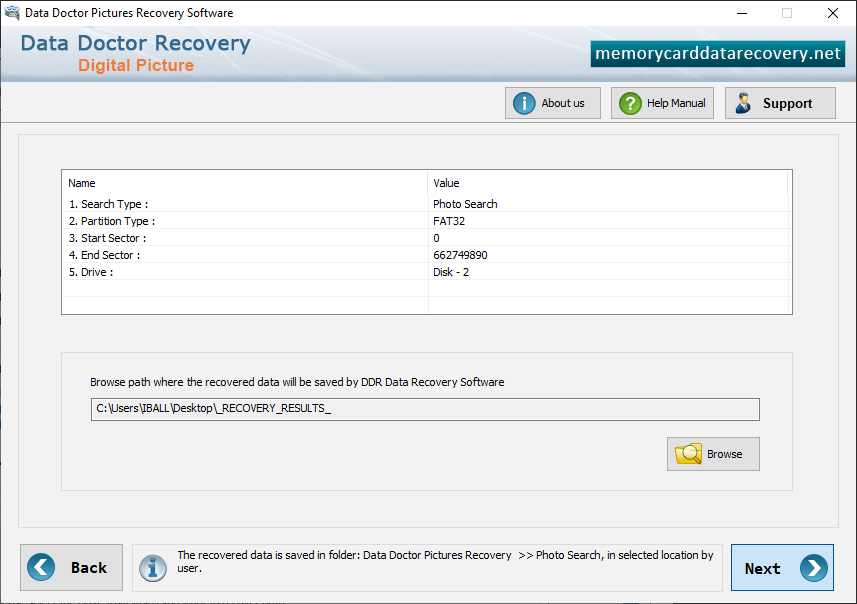
Task: Click the 'The recovered data is saved in folder' note
Action: 445,561
